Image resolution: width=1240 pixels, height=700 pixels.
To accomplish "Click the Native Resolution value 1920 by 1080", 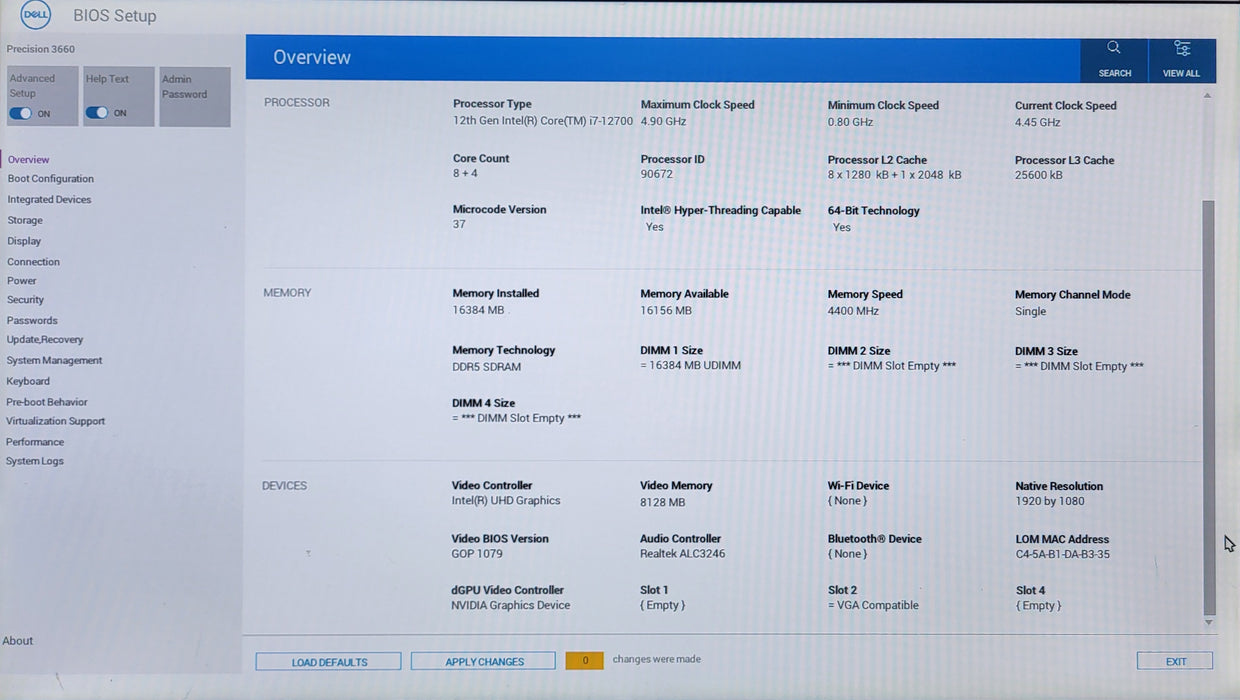I will [1050, 502].
